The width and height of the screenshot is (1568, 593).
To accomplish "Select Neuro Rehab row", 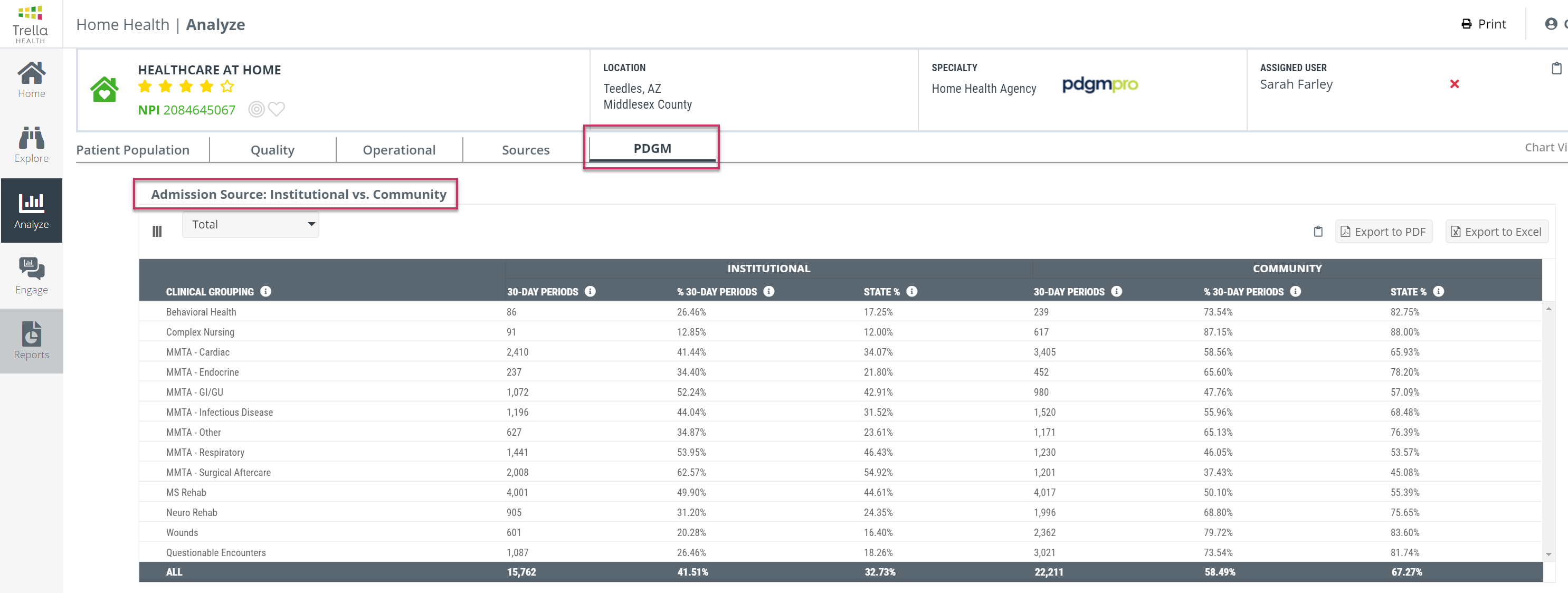I will point(840,512).
